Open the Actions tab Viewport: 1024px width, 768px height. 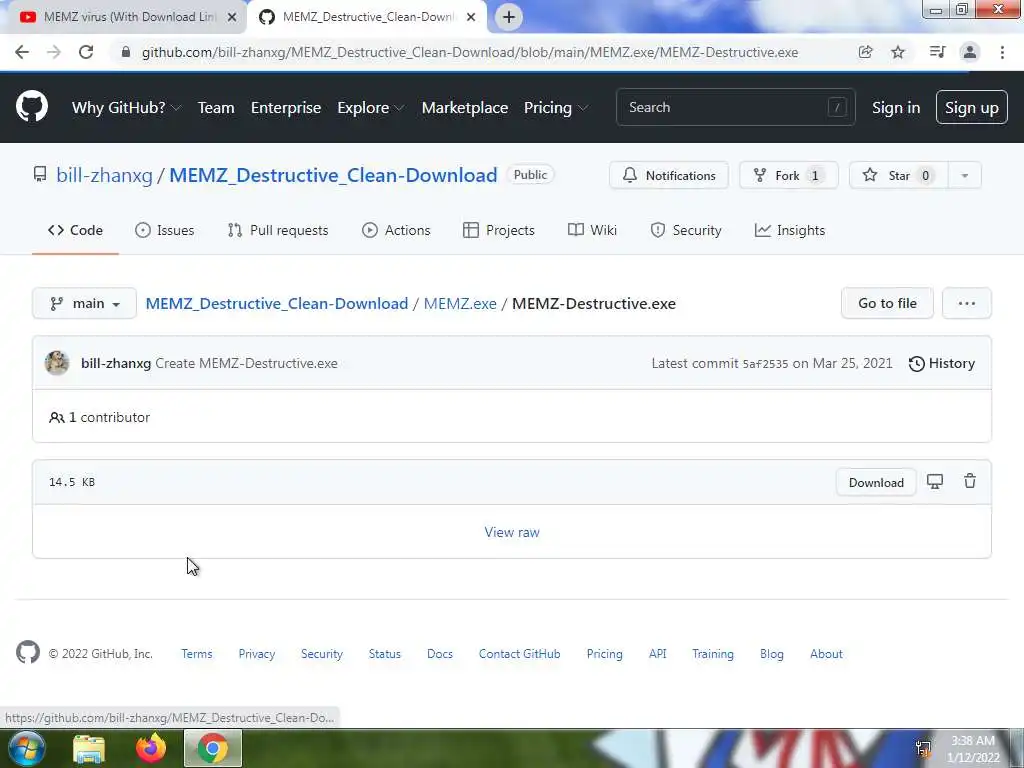(396, 230)
